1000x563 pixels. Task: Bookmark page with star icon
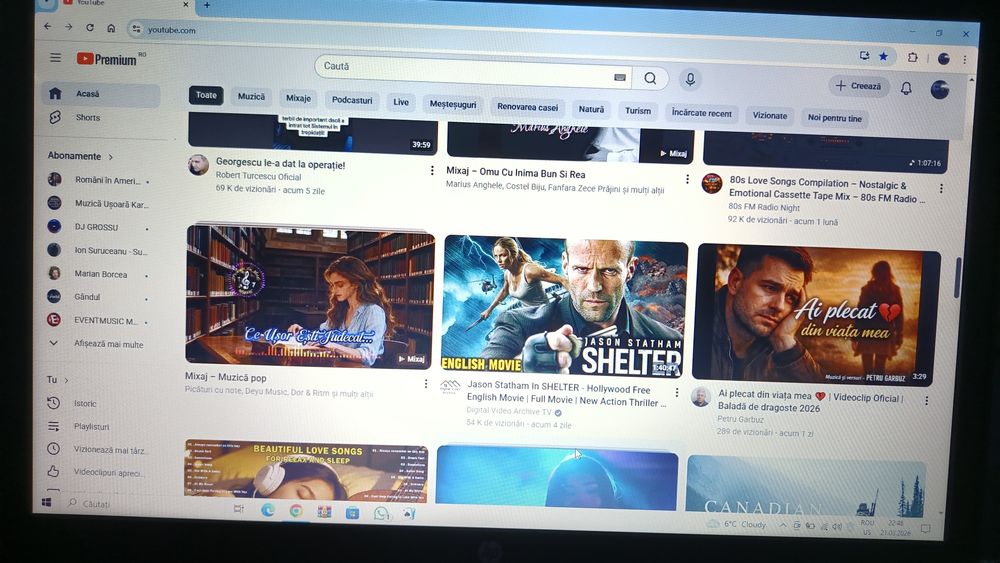[883, 56]
